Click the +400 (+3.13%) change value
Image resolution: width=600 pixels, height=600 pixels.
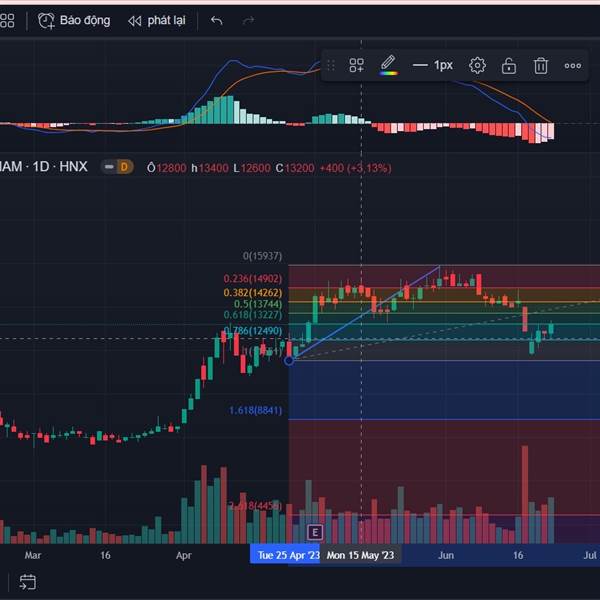(355, 168)
